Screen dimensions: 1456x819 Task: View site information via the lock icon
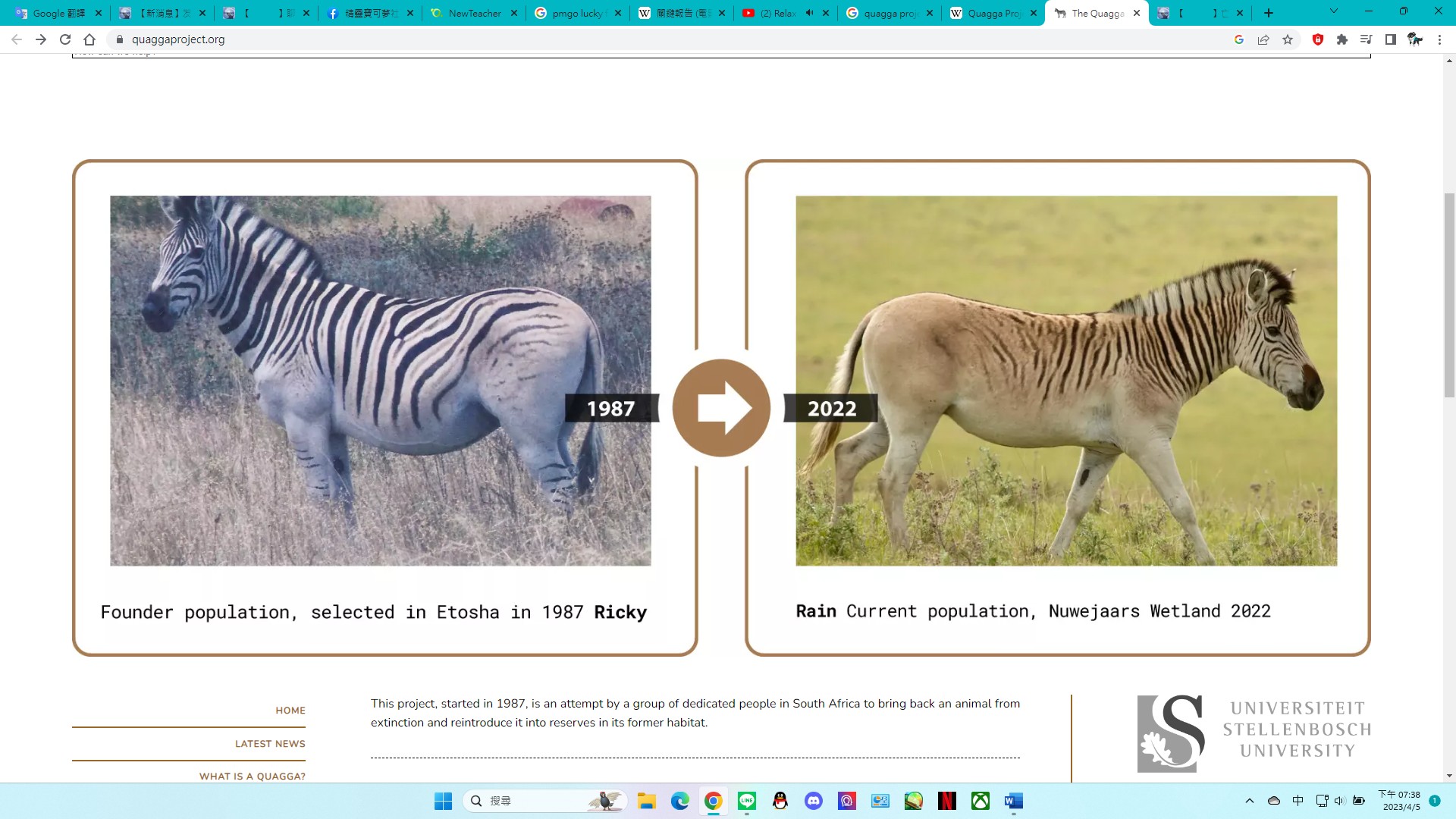coord(120,39)
